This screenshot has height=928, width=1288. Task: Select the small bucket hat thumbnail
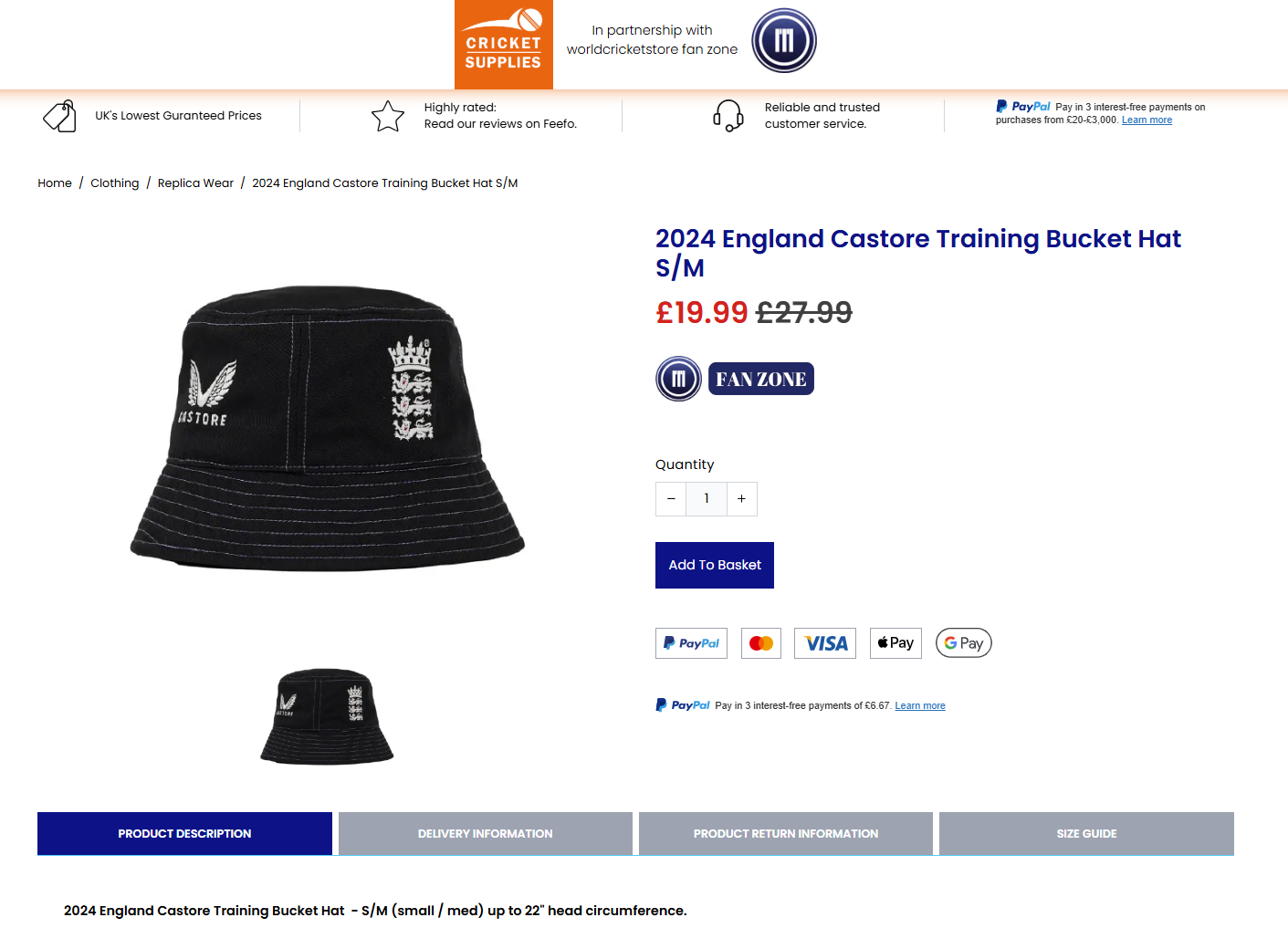pos(327,716)
